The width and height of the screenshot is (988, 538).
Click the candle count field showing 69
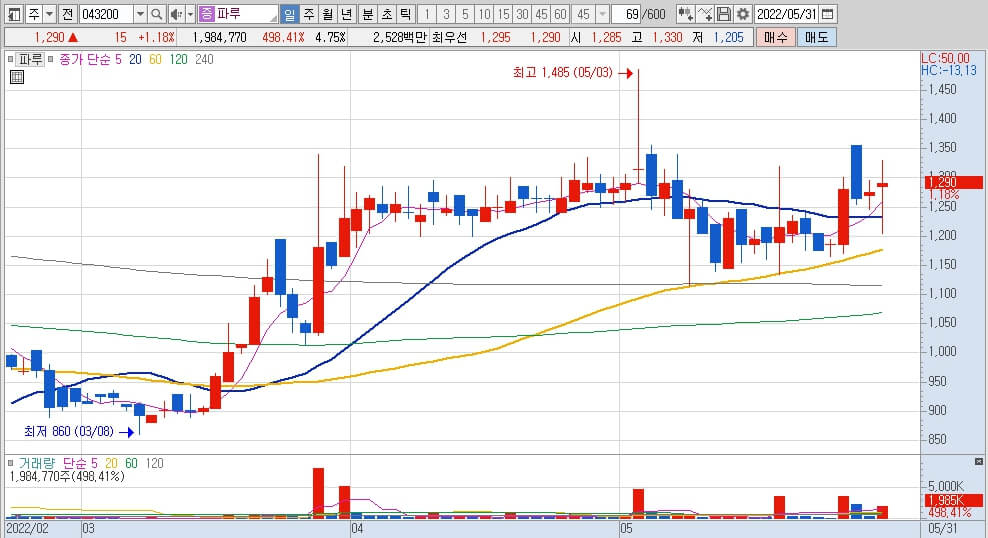pyautogui.click(x=626, y=14)
